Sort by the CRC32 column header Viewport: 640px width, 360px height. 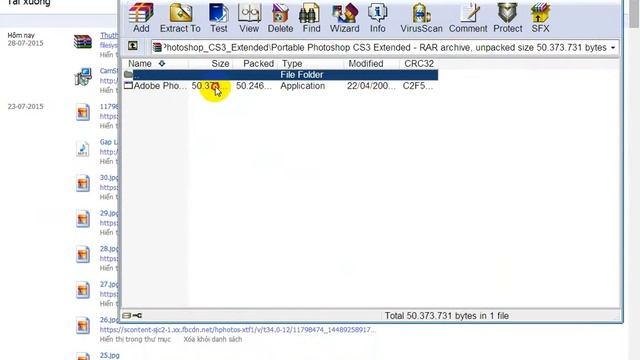click(x=419, y=64)
